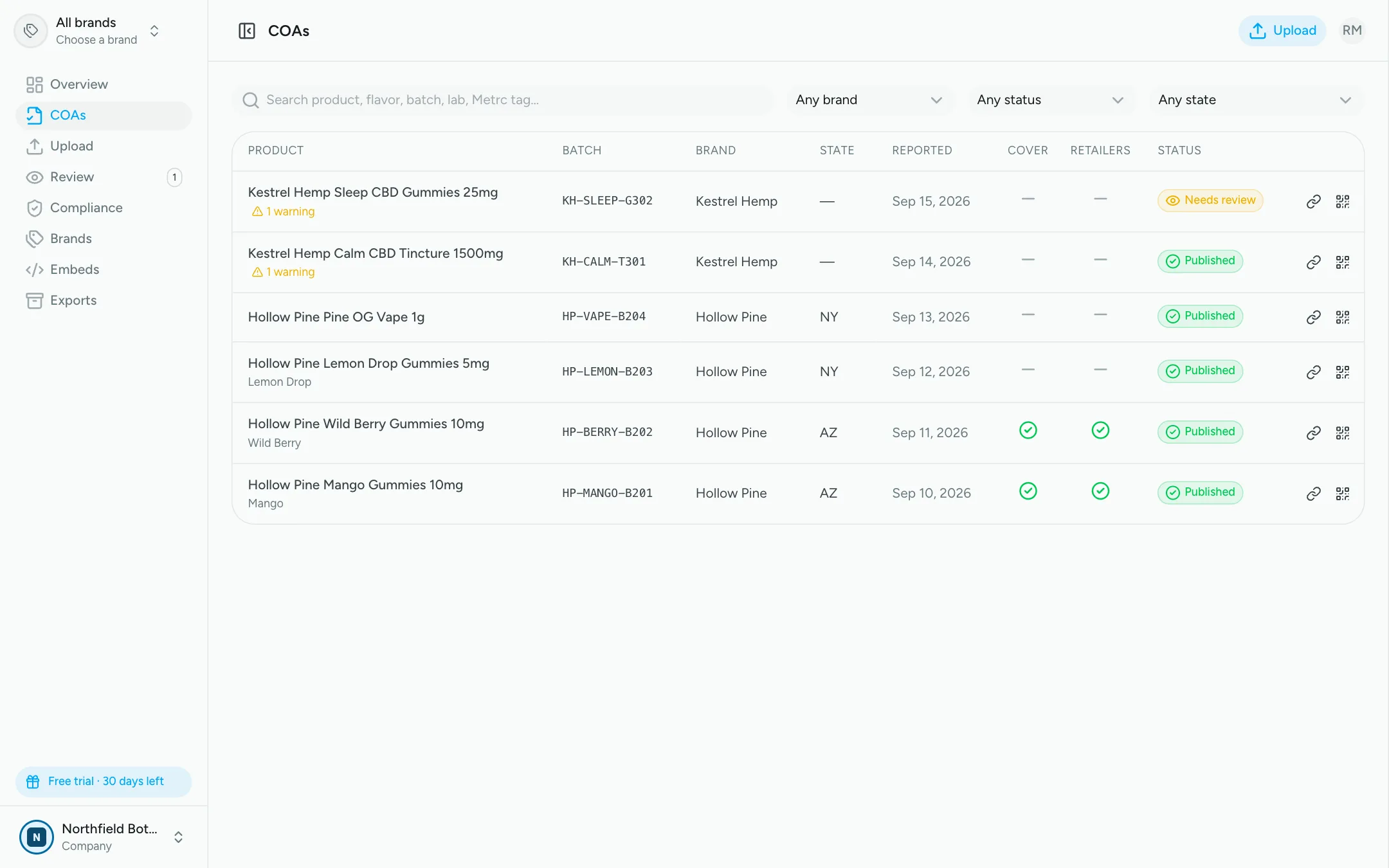Open Exports in the sidebar

tap(104, 300)
